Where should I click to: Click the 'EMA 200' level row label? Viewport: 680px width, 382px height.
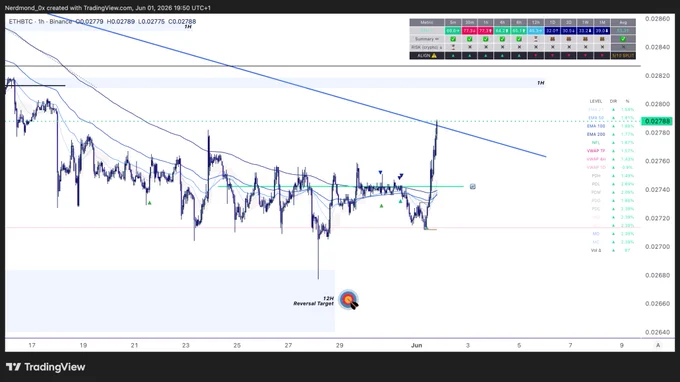pos(596,134)
